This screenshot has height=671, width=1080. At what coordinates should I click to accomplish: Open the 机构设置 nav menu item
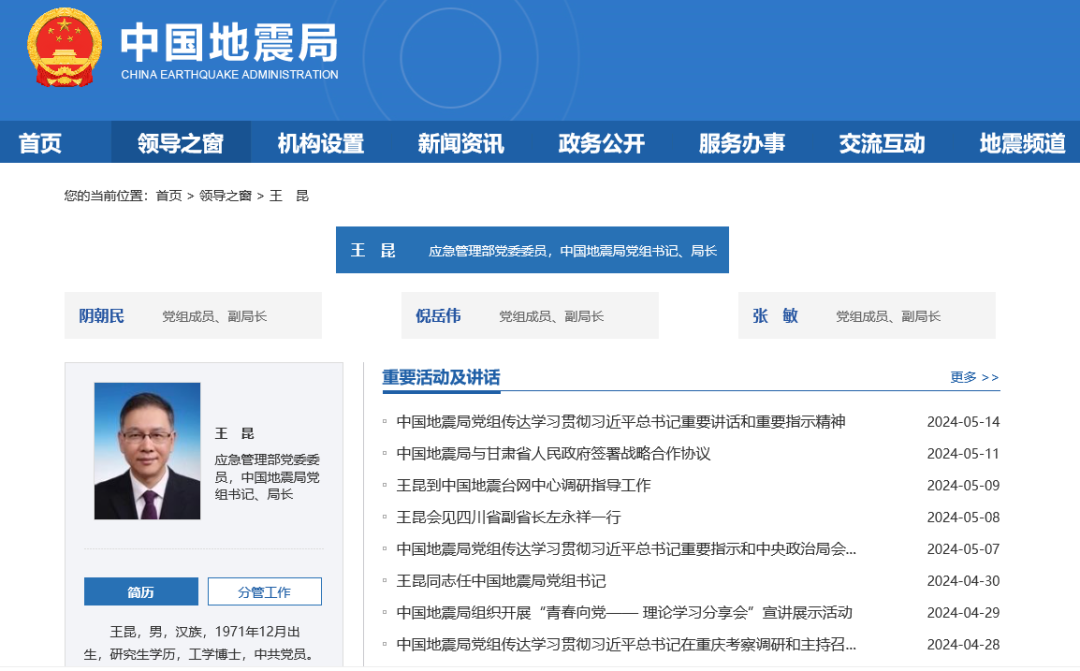coord(321,143)
